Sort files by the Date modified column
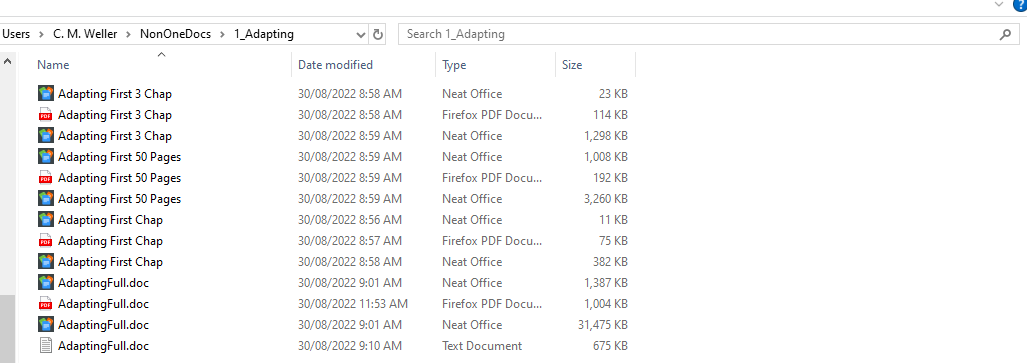This screenshot has height=363, width=1027. click(335, 65)
